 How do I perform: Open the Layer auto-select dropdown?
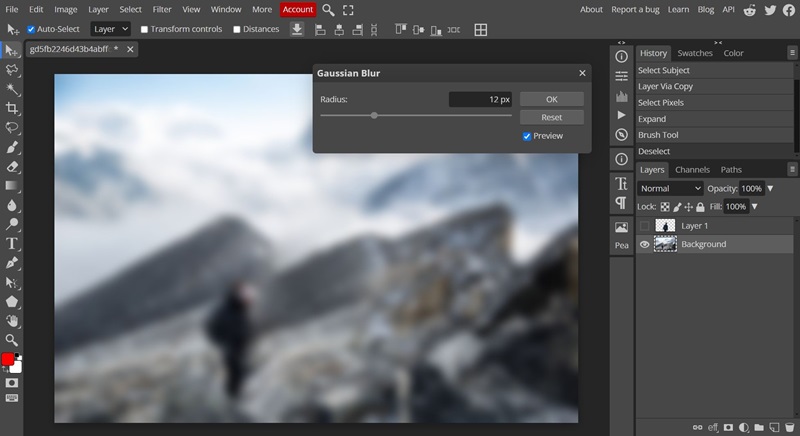click(111, 30)
